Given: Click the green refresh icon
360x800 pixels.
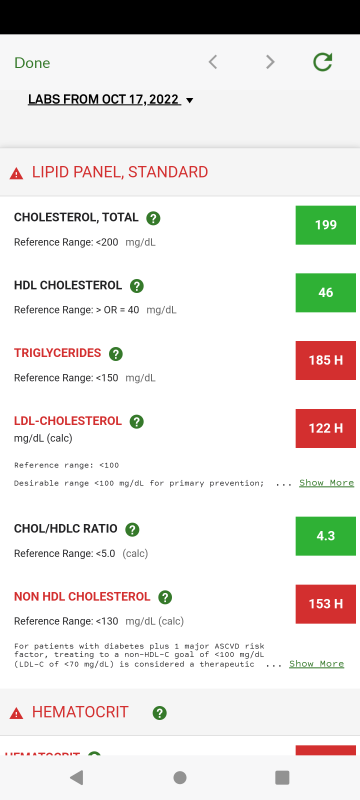Looking at the screenshot, I should pyautogui.click(x=323, y=62).
